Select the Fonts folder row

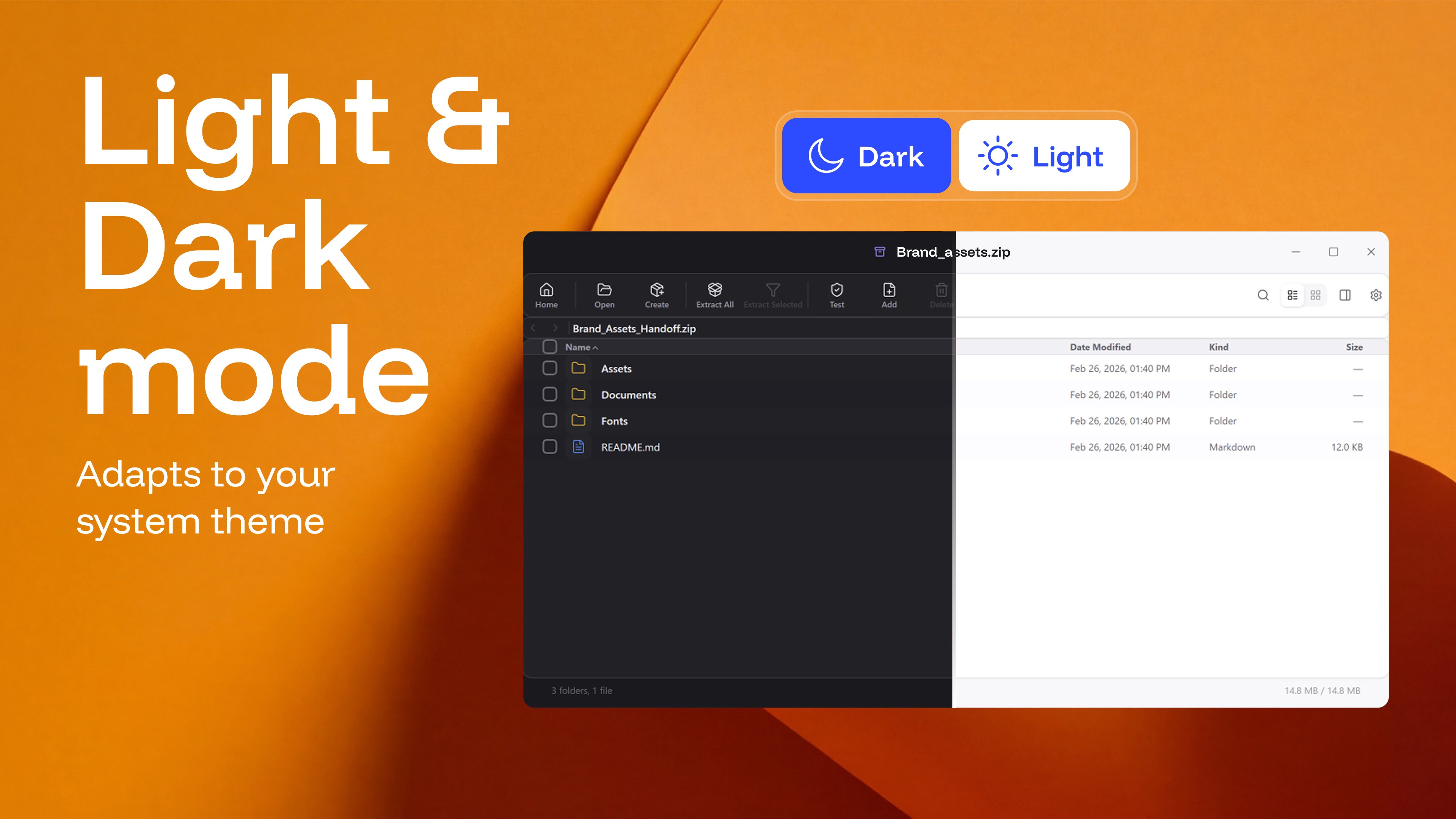(956, 420)
